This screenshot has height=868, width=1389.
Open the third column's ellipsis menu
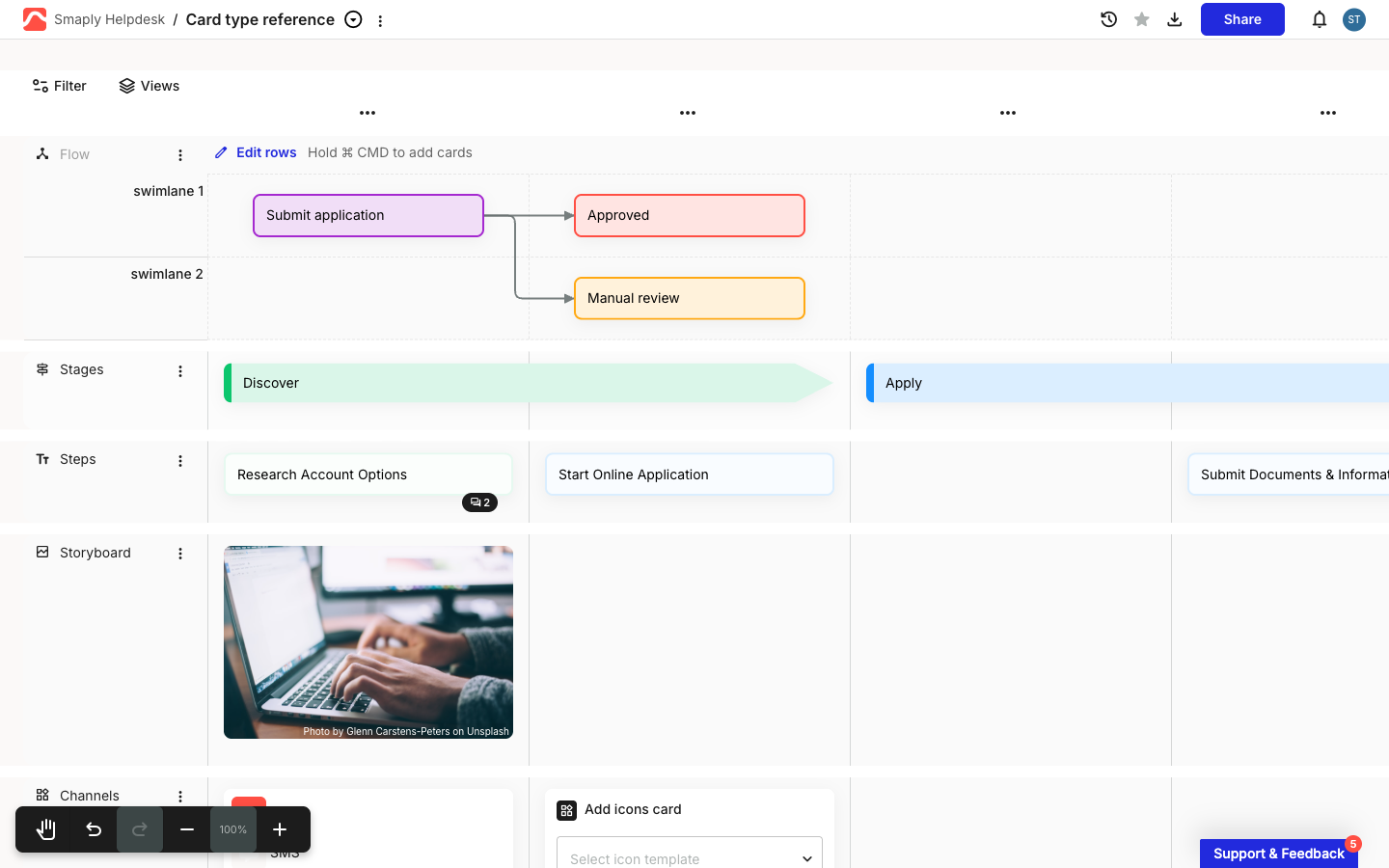click(1008, 113)
